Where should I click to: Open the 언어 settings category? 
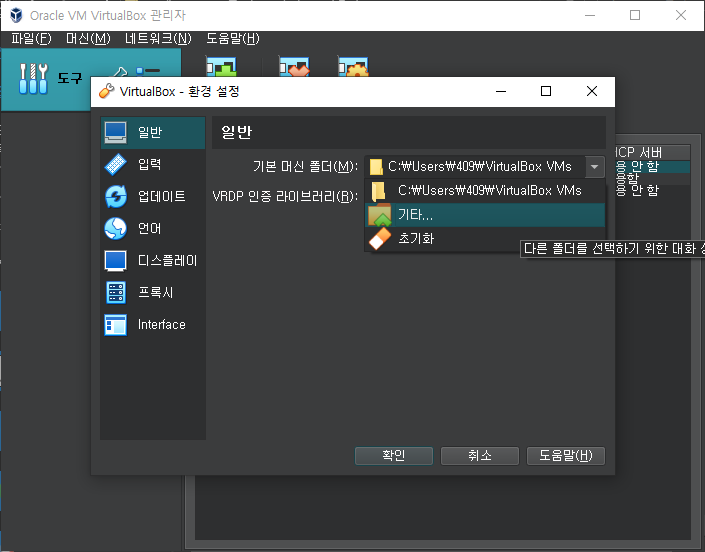pos(153,228)
